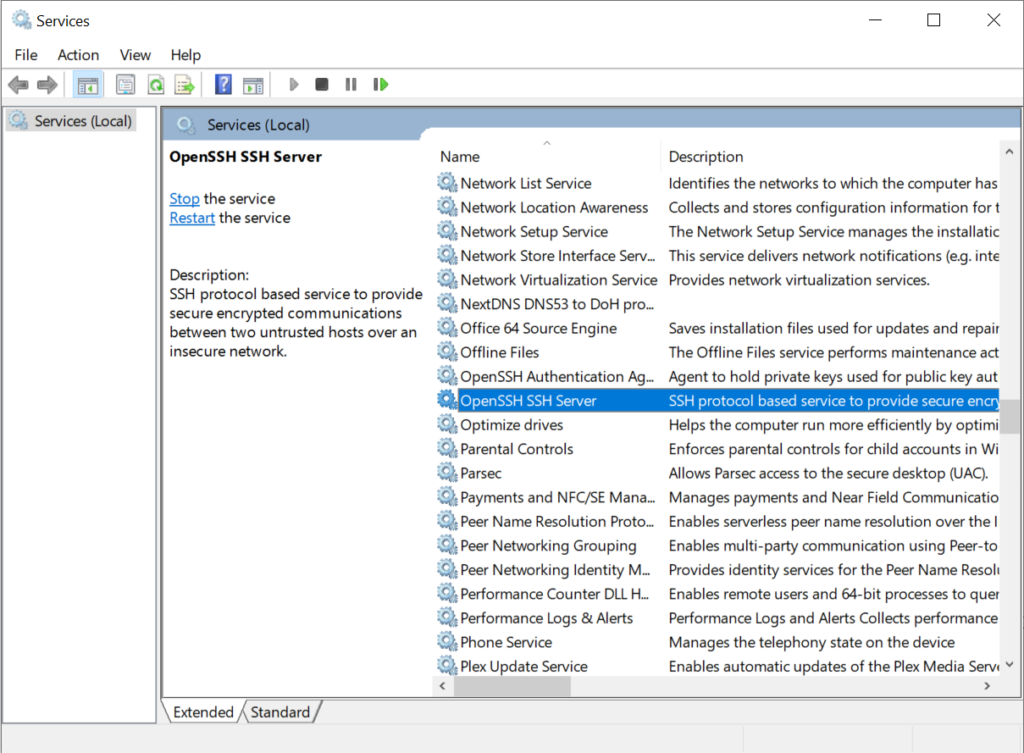Click the gear icon beside Offline Files
This screenshot has width=1024, height=753.
(x=447, y=351)
